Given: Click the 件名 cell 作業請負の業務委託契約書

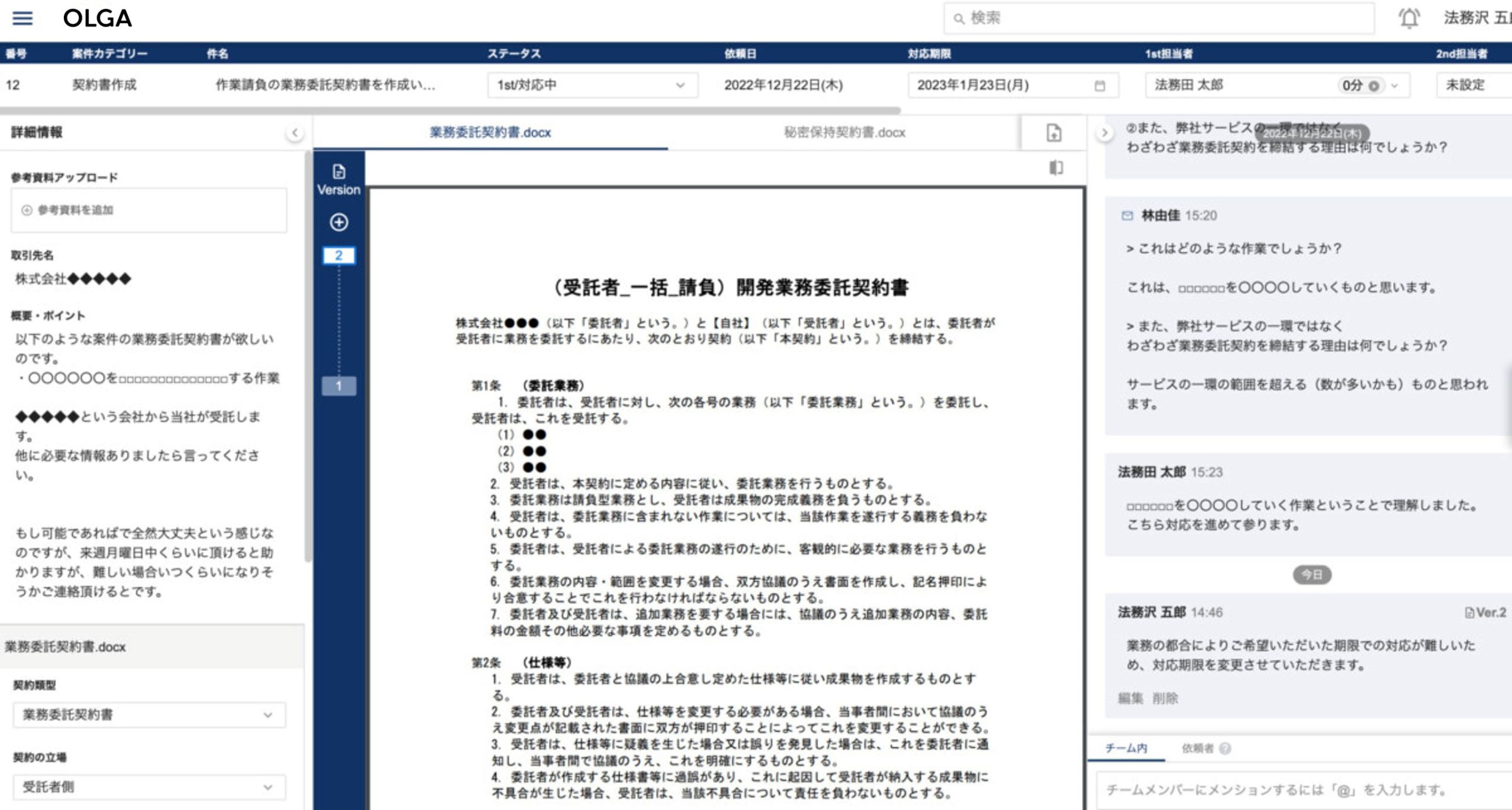Looking at the screenshot, I should [x=325, y=85].
